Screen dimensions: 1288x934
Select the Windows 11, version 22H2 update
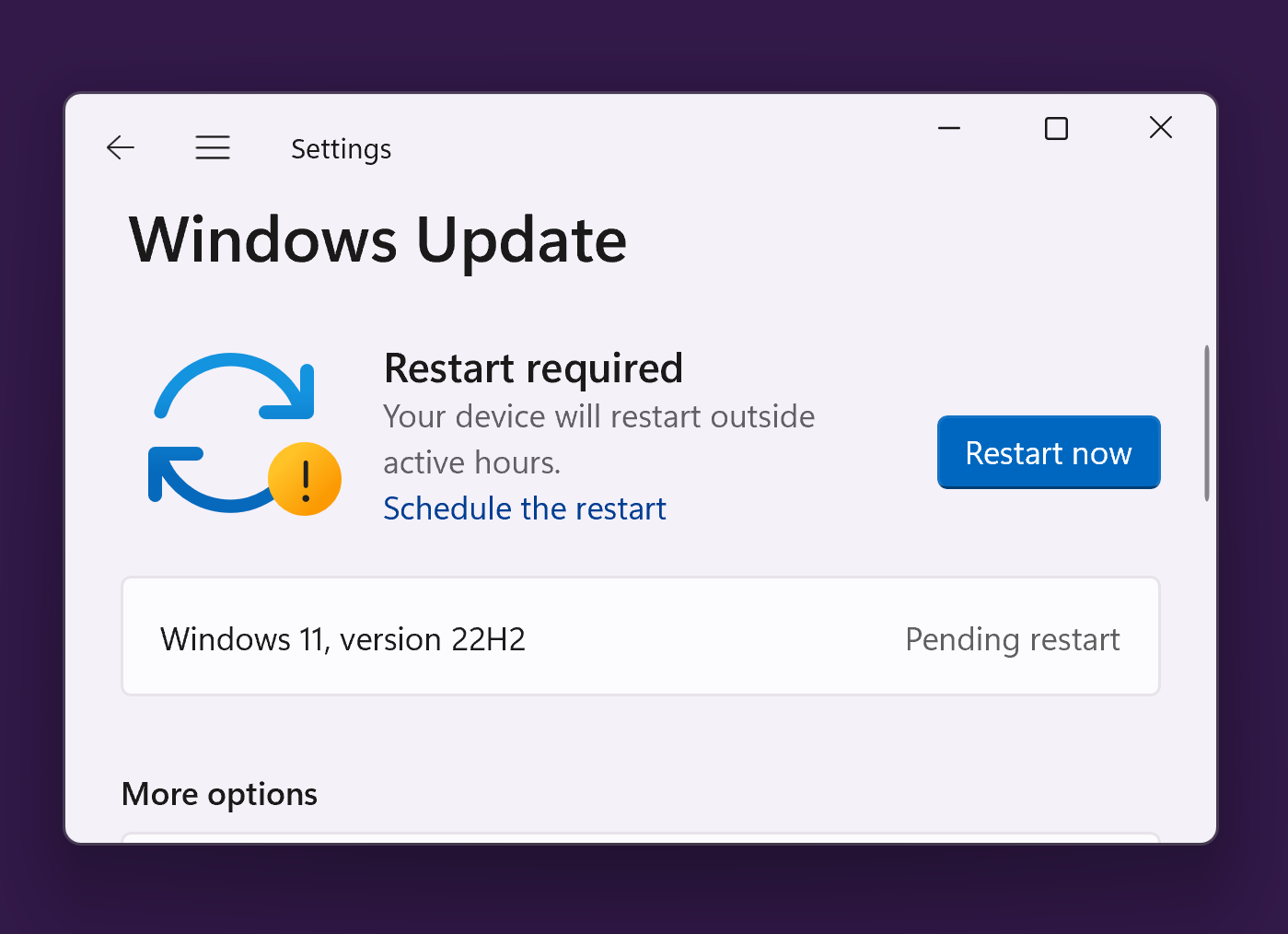coord(342,639)
